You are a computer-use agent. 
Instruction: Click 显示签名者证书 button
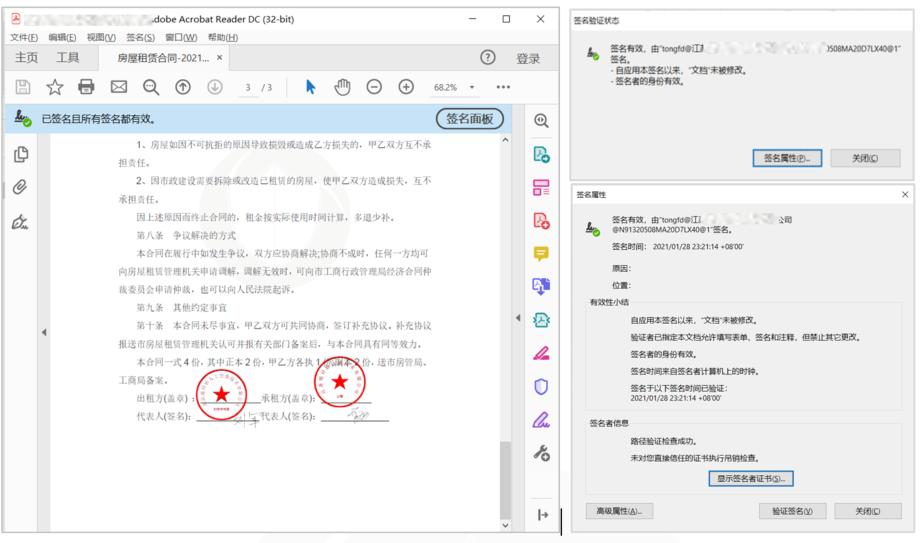tap(755, 479)
